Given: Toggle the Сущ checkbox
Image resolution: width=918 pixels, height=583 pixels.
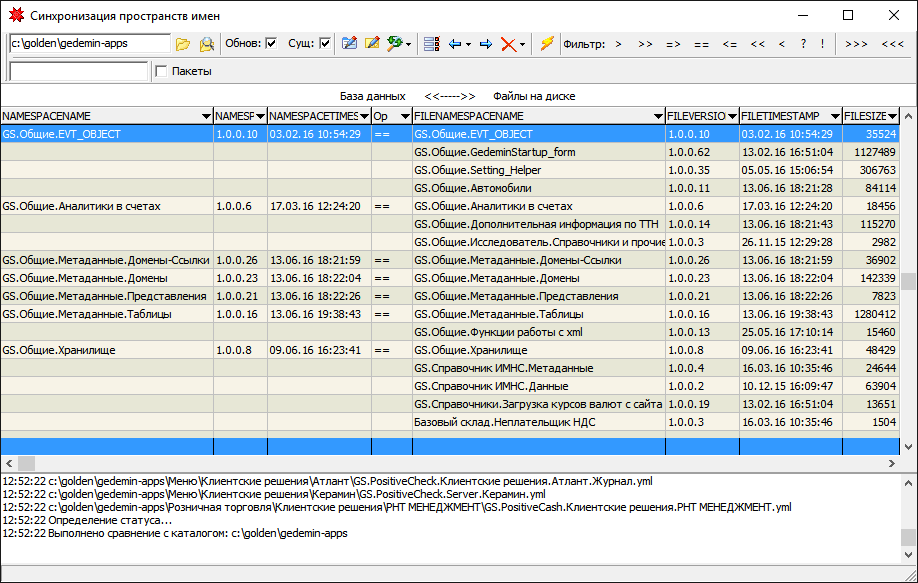Looking at the screenshot, I should tap(325, 44).
